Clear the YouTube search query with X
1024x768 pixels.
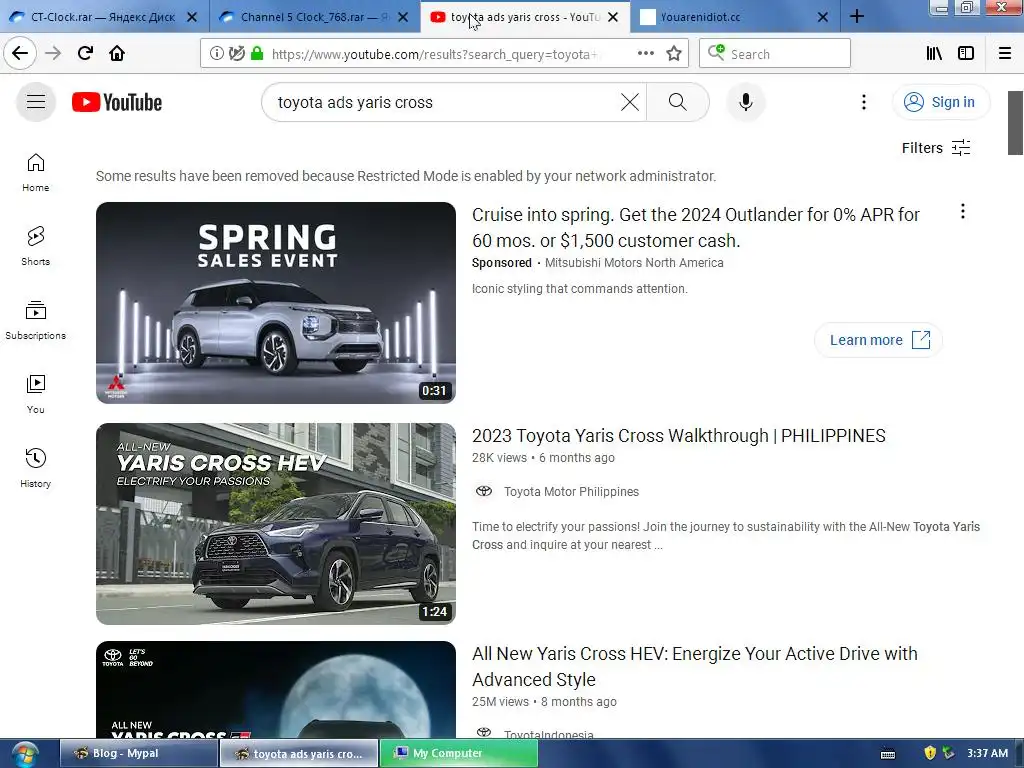pos(630,102)
